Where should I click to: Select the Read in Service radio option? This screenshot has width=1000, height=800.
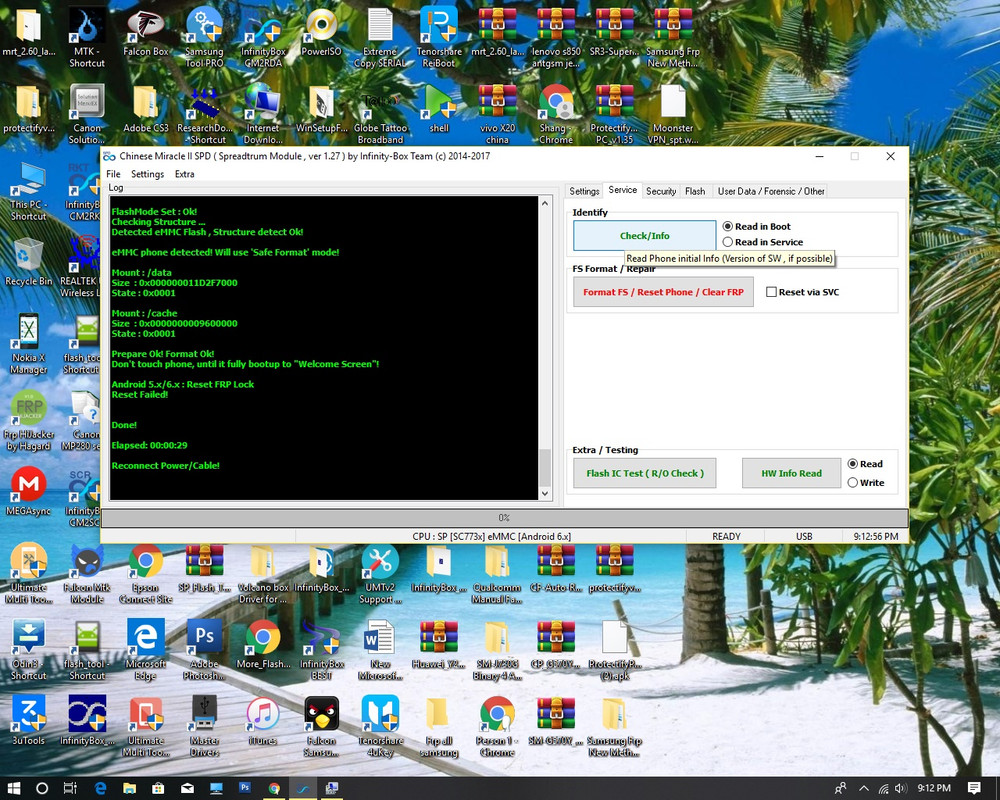[763, 242]
